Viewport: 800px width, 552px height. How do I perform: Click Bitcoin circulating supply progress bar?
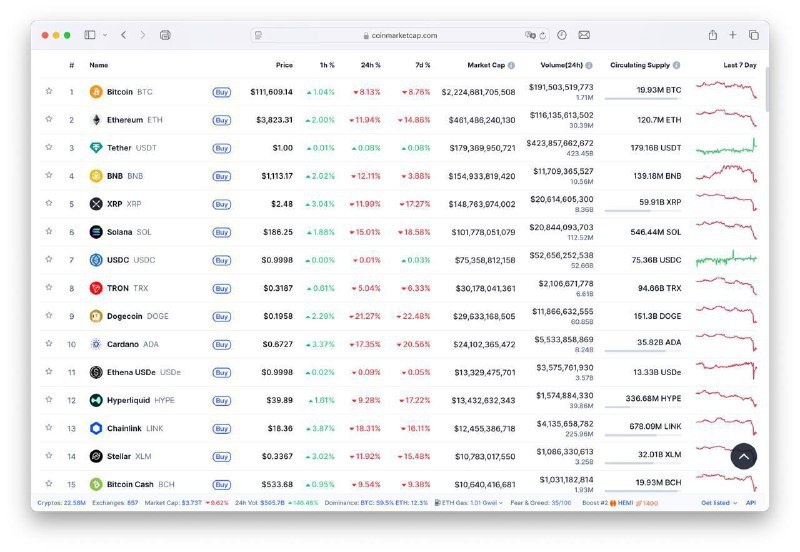[x=643, y=98]
